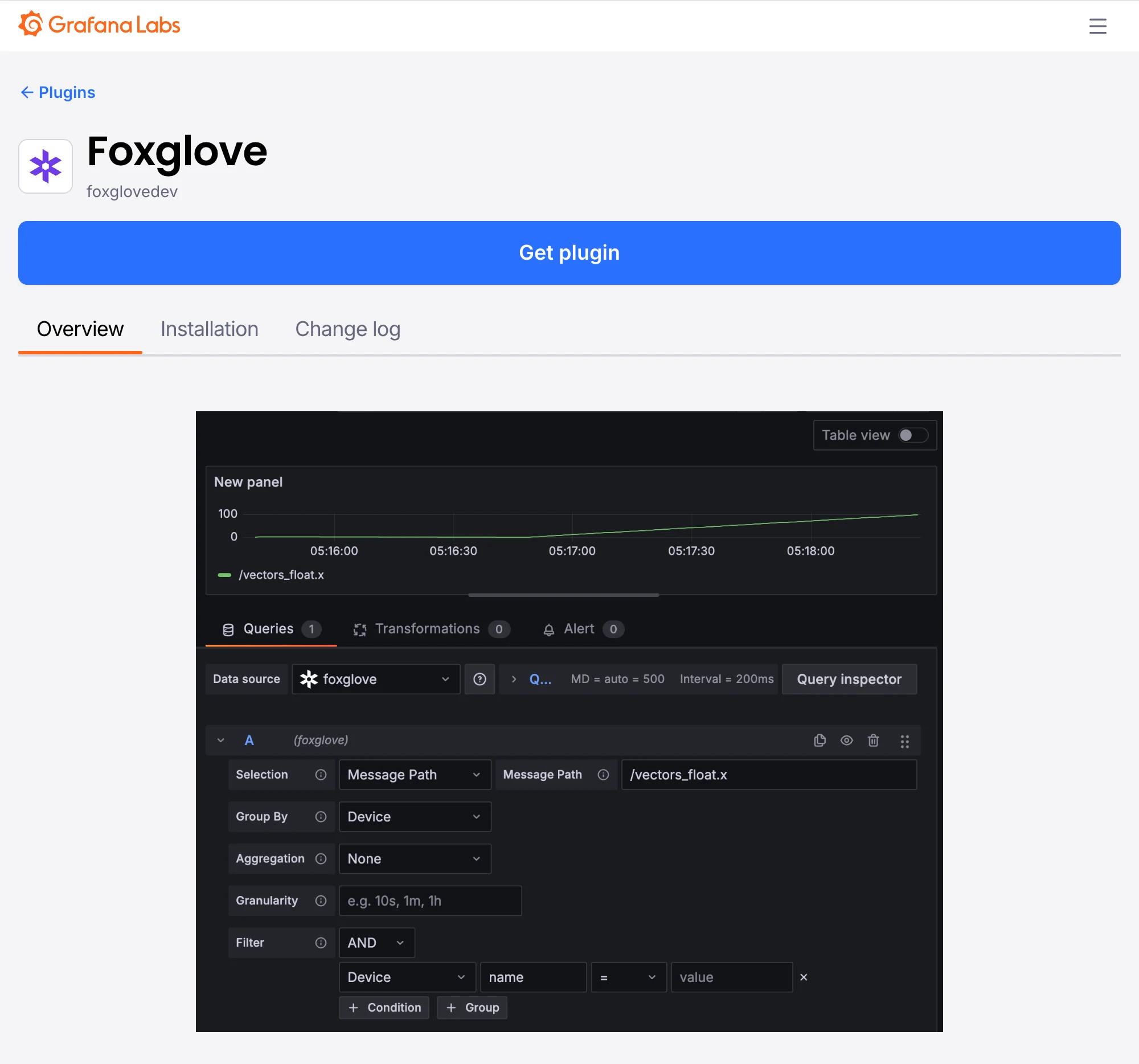Select the Alert tab
This screenshot has height=1064, width=1139.
pyautogui.click(x=583, y=629)
